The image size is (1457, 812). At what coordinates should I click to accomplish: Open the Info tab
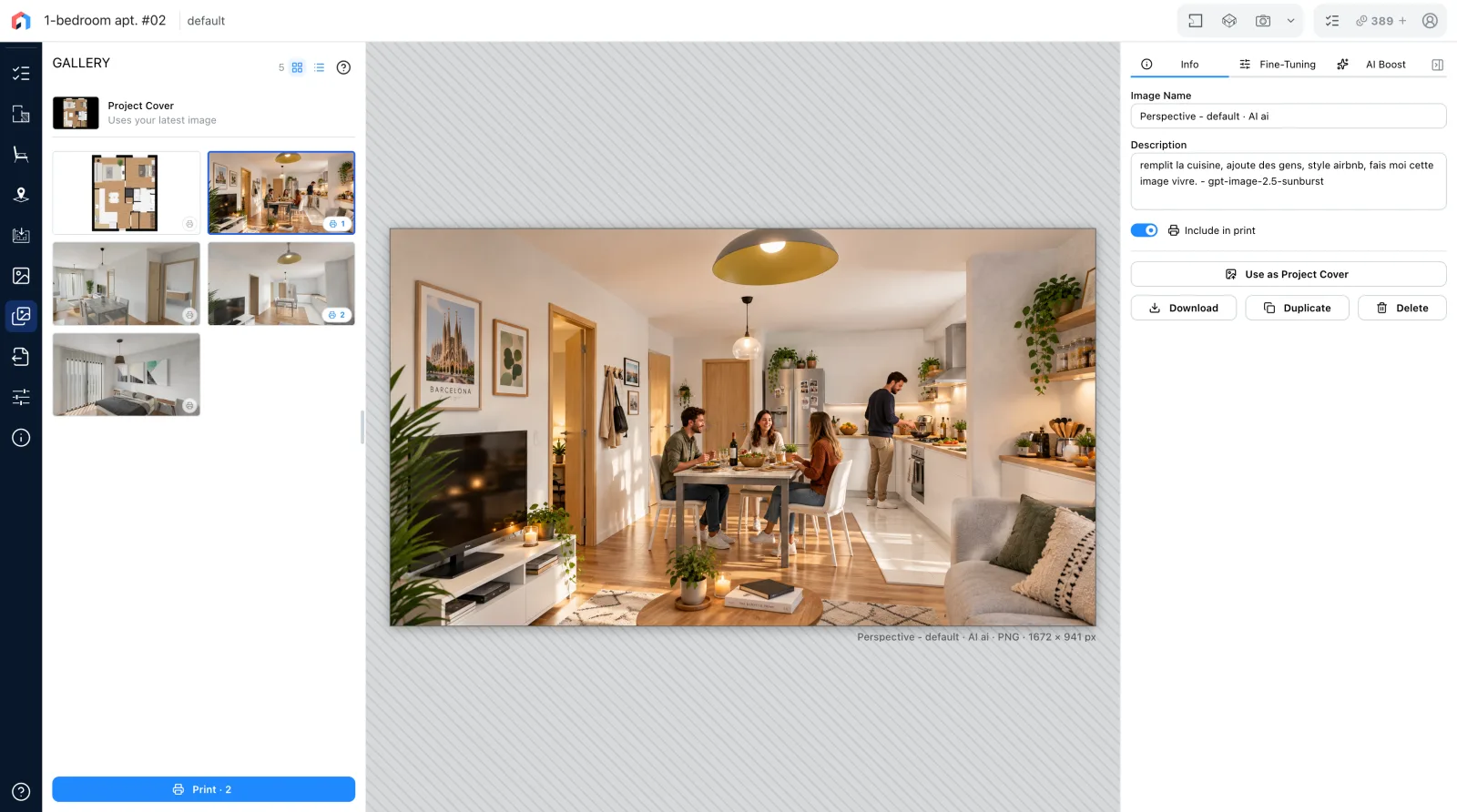[x=1180, y=65]
